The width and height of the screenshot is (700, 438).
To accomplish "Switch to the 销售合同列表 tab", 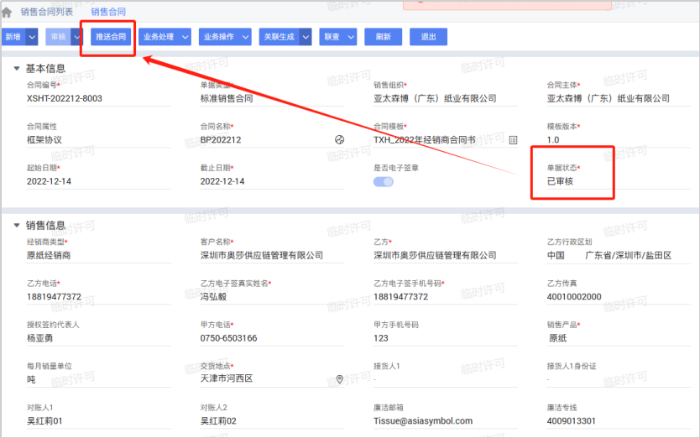I will click(x=46, y=11).
